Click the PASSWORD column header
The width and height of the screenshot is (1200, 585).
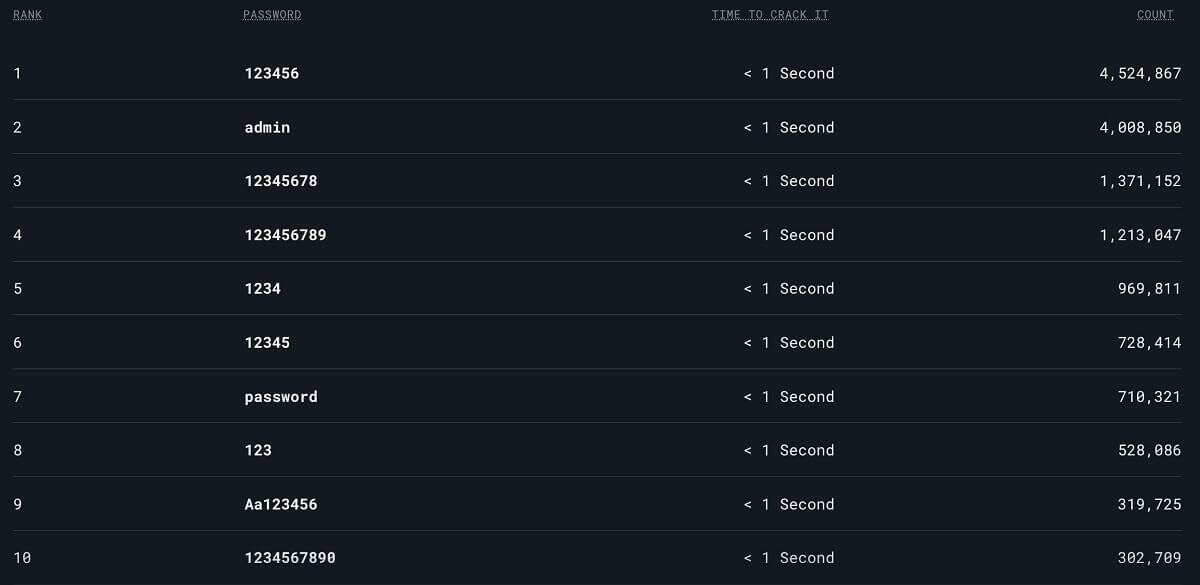[x=272, y=15]
